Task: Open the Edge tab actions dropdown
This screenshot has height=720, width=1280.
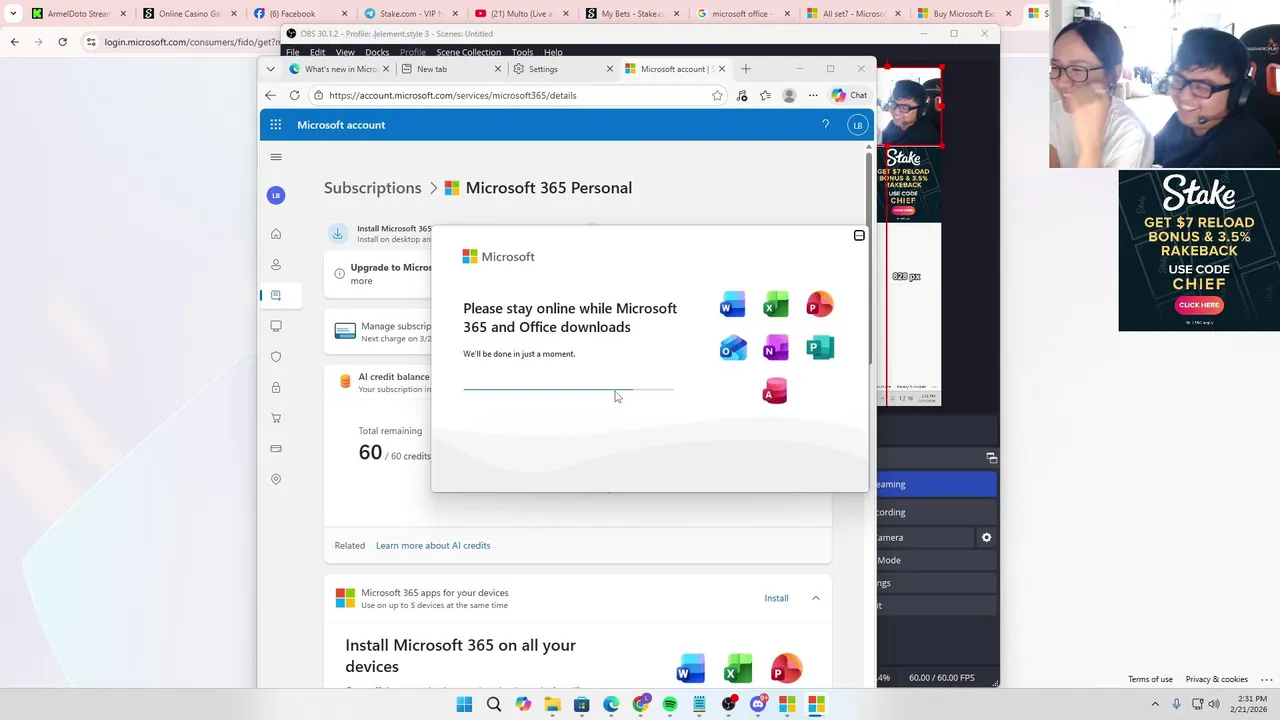Action: (270, 69)
